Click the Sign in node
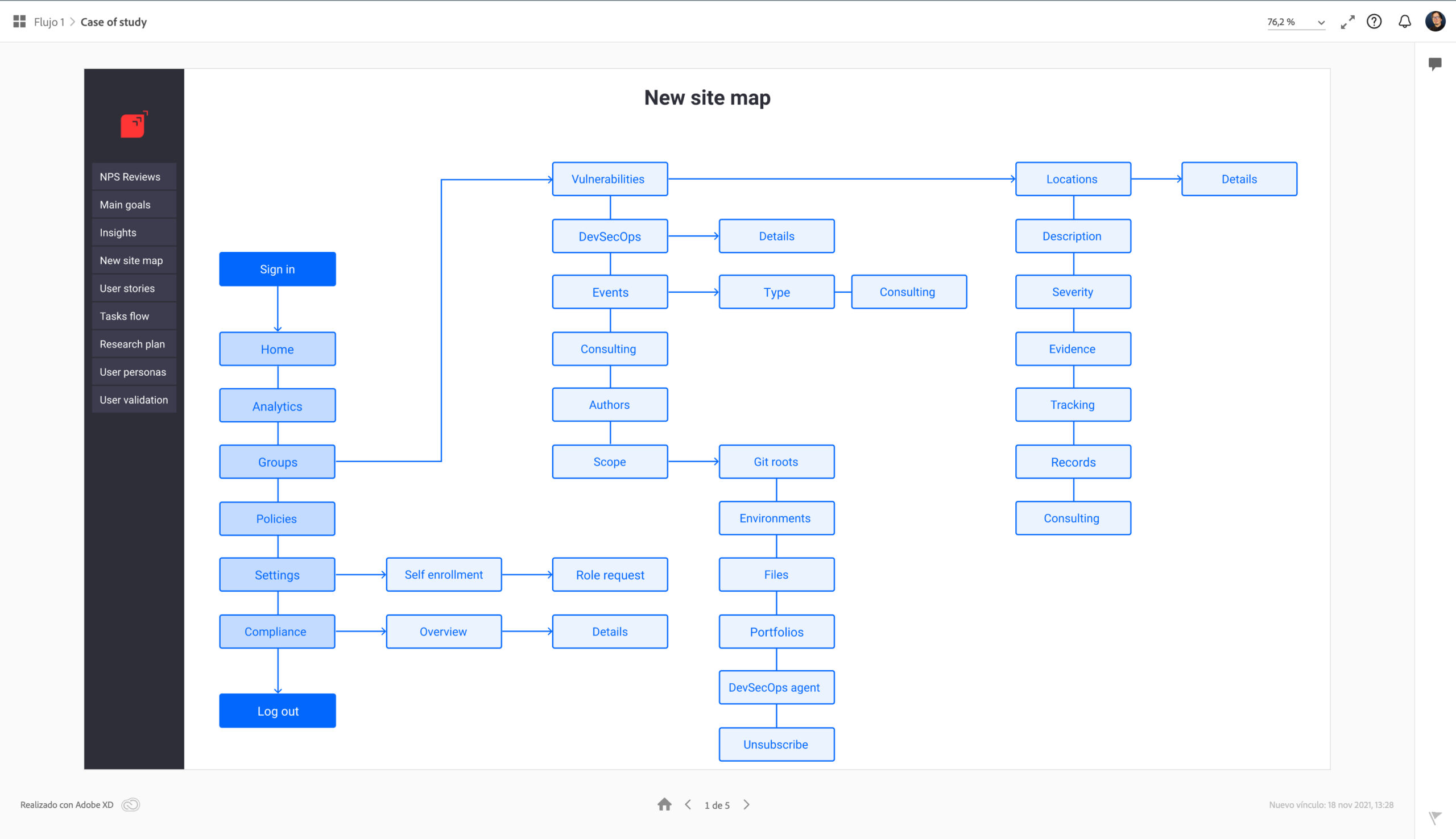This screenshot has width=1456, height=839. tap(277, 269)
